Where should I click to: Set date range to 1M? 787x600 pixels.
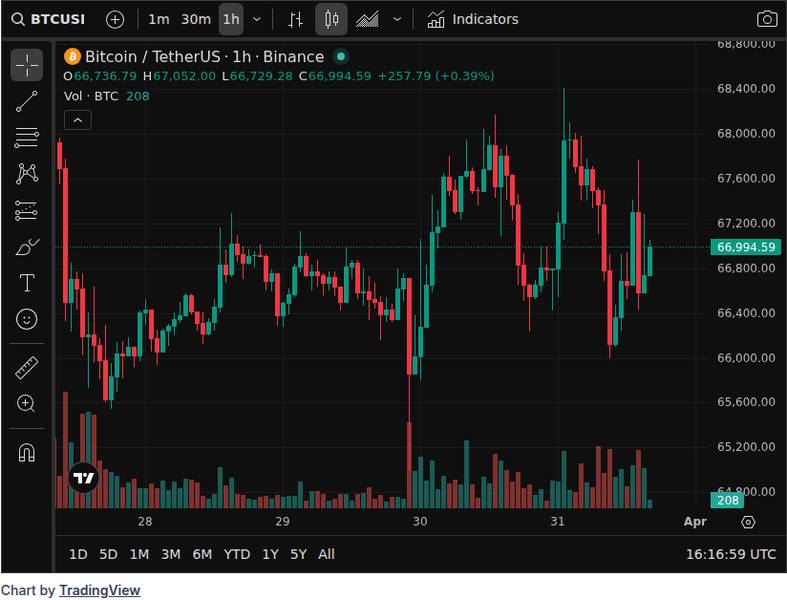[x=139, y=554]
